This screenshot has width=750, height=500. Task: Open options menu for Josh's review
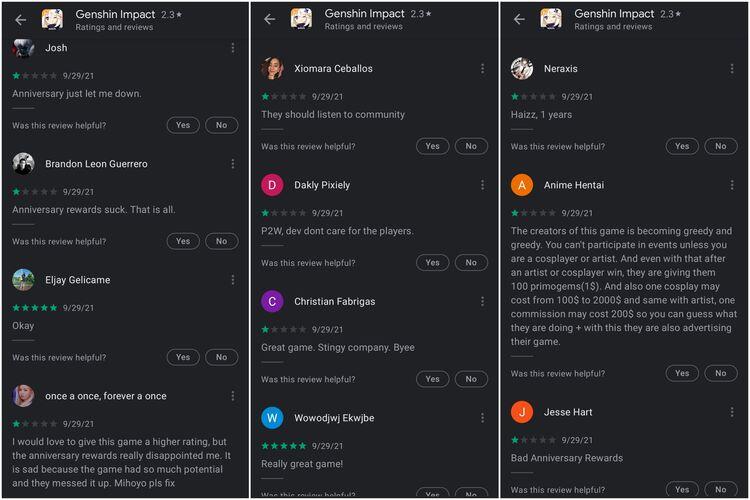pyautogui.click(x=233, y=48)
